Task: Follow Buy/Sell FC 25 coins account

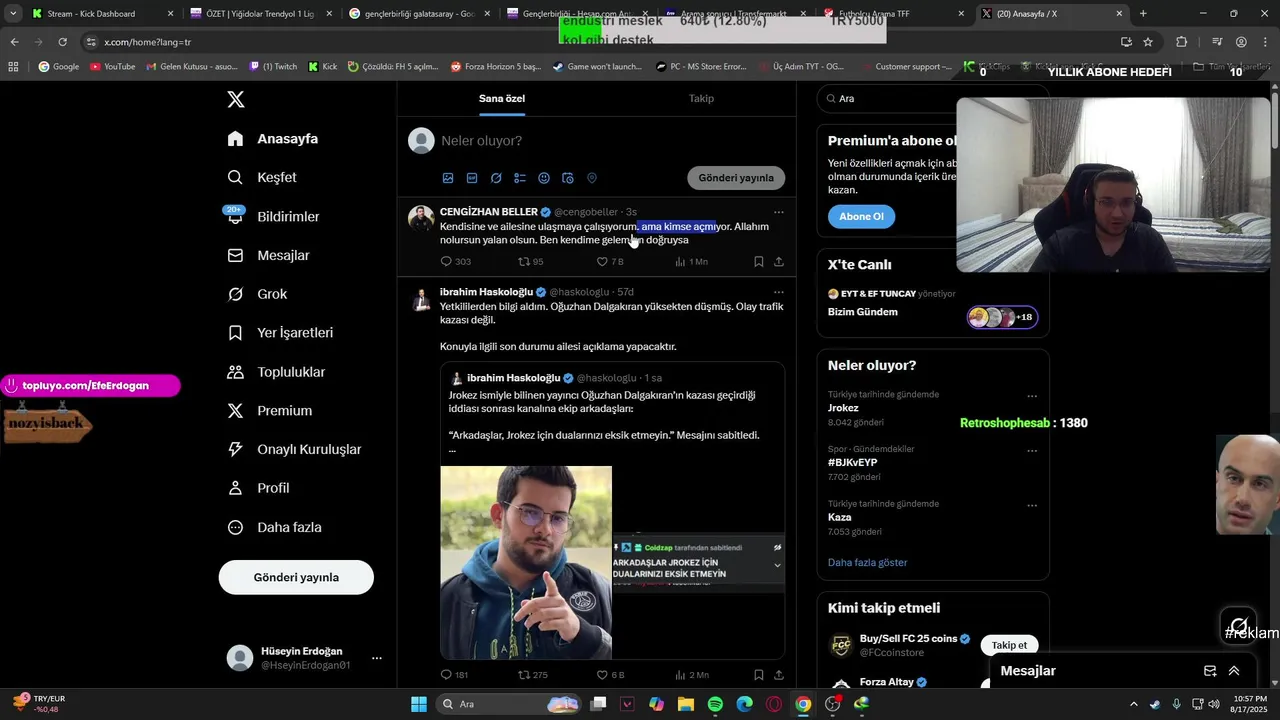Action: coord(1009,645)
